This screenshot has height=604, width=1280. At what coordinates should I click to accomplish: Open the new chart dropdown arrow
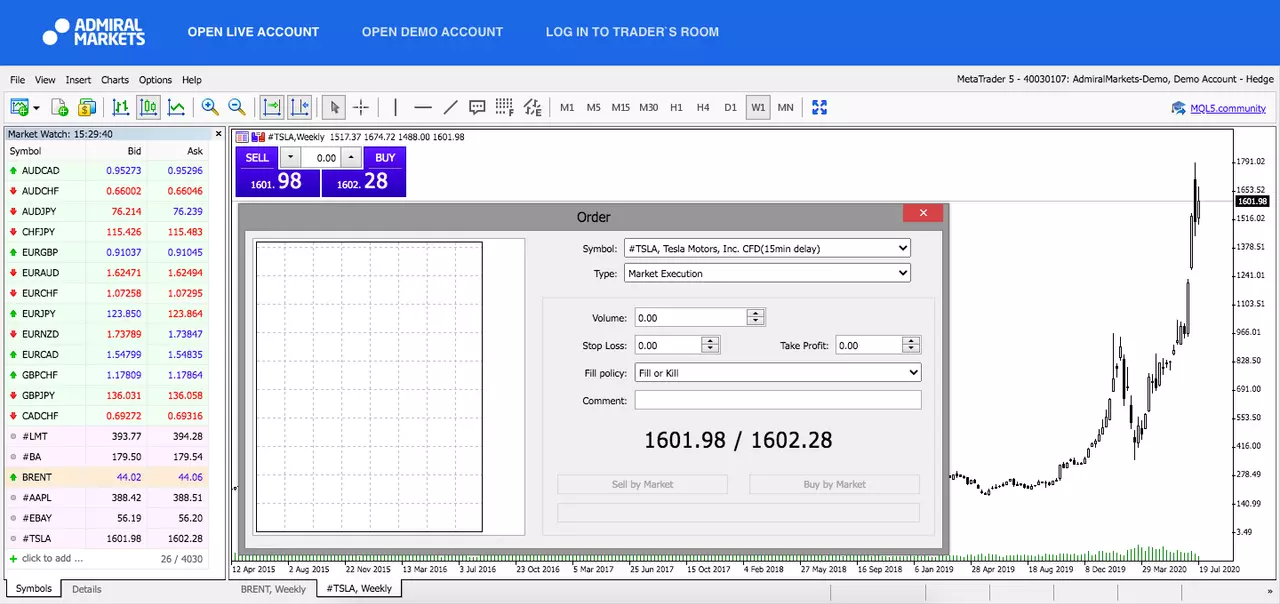click(x=36, y=108)
